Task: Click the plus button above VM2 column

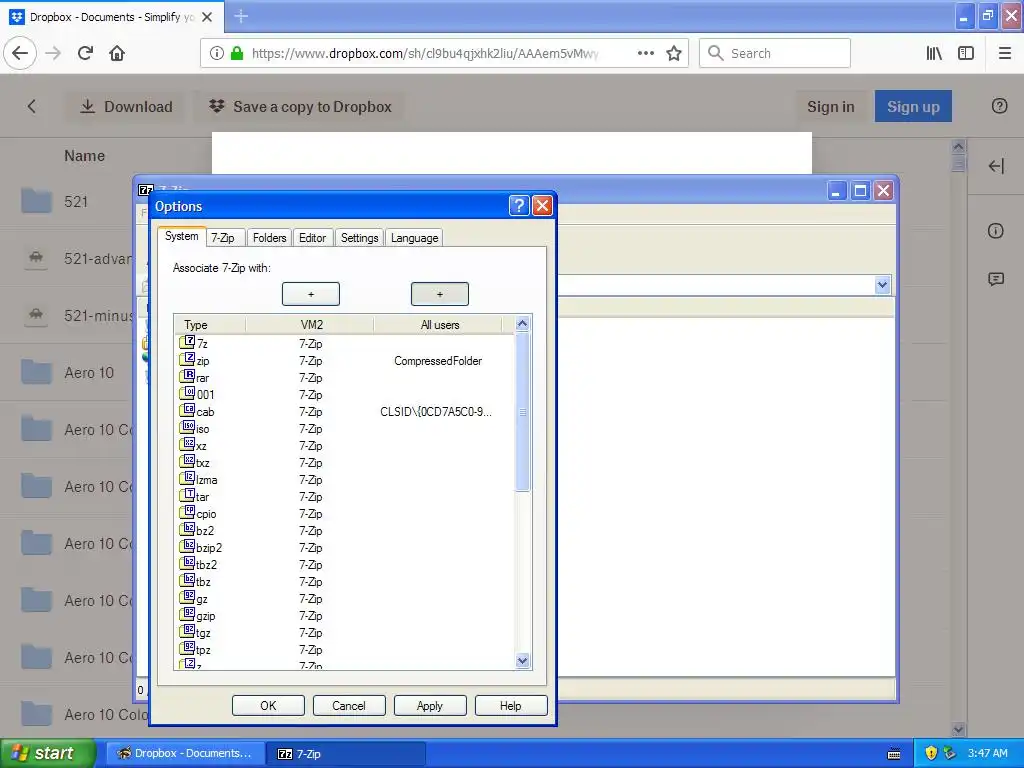Action: point(311,294)
